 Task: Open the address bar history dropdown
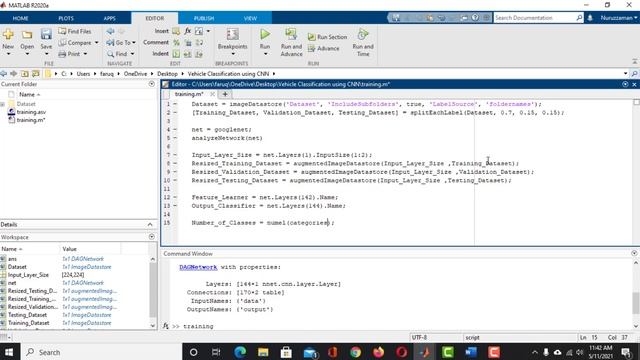(625, 74)
